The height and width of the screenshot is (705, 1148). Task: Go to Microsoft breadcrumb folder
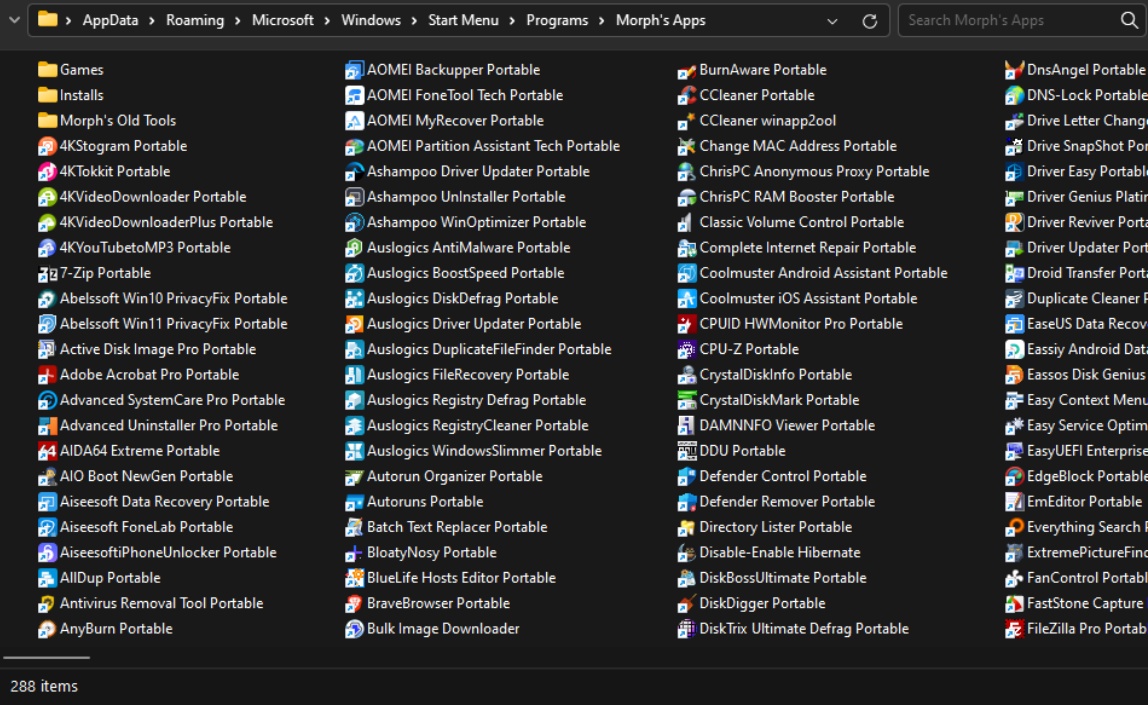tap(283, 20)
